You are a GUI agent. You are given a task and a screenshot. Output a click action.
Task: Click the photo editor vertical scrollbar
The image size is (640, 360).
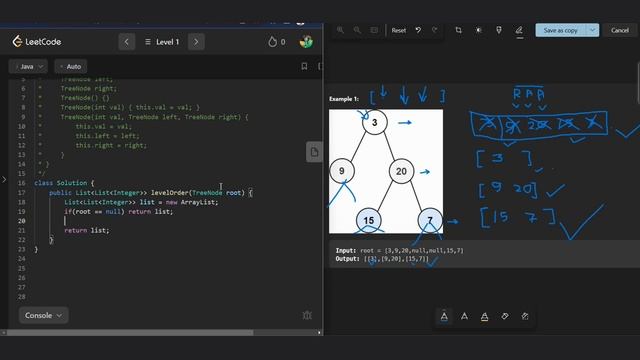click(x=638, y=83)
